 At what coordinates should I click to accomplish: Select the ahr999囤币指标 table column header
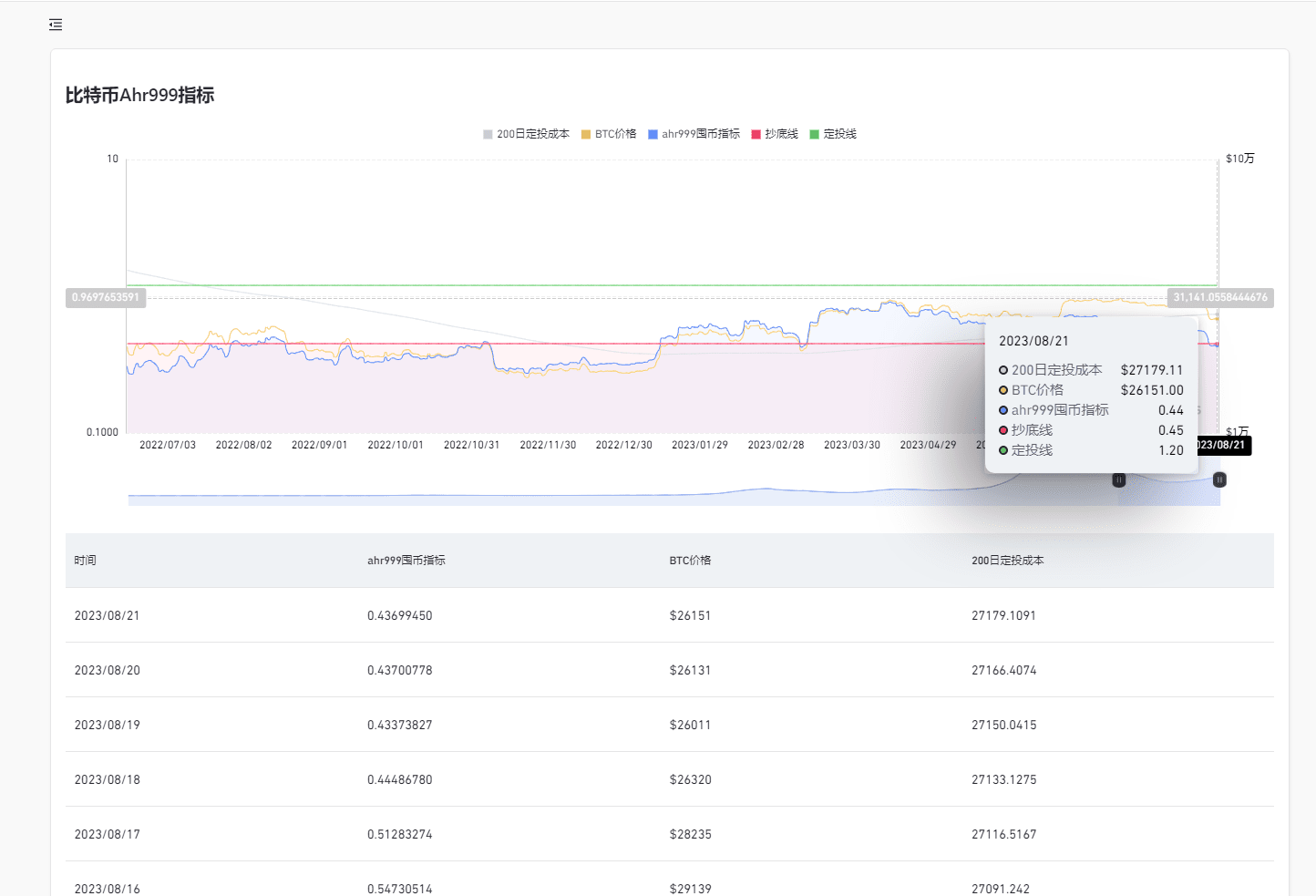[406, 561]
